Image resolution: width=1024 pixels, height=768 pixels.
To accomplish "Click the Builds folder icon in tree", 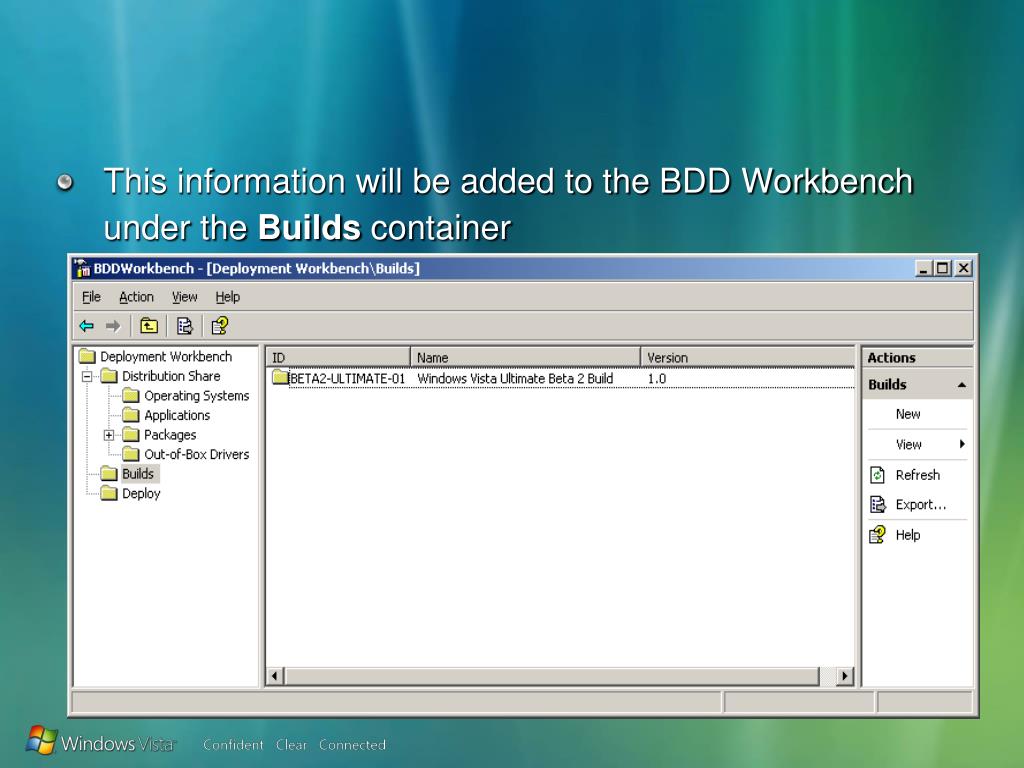I will (109, 474).
